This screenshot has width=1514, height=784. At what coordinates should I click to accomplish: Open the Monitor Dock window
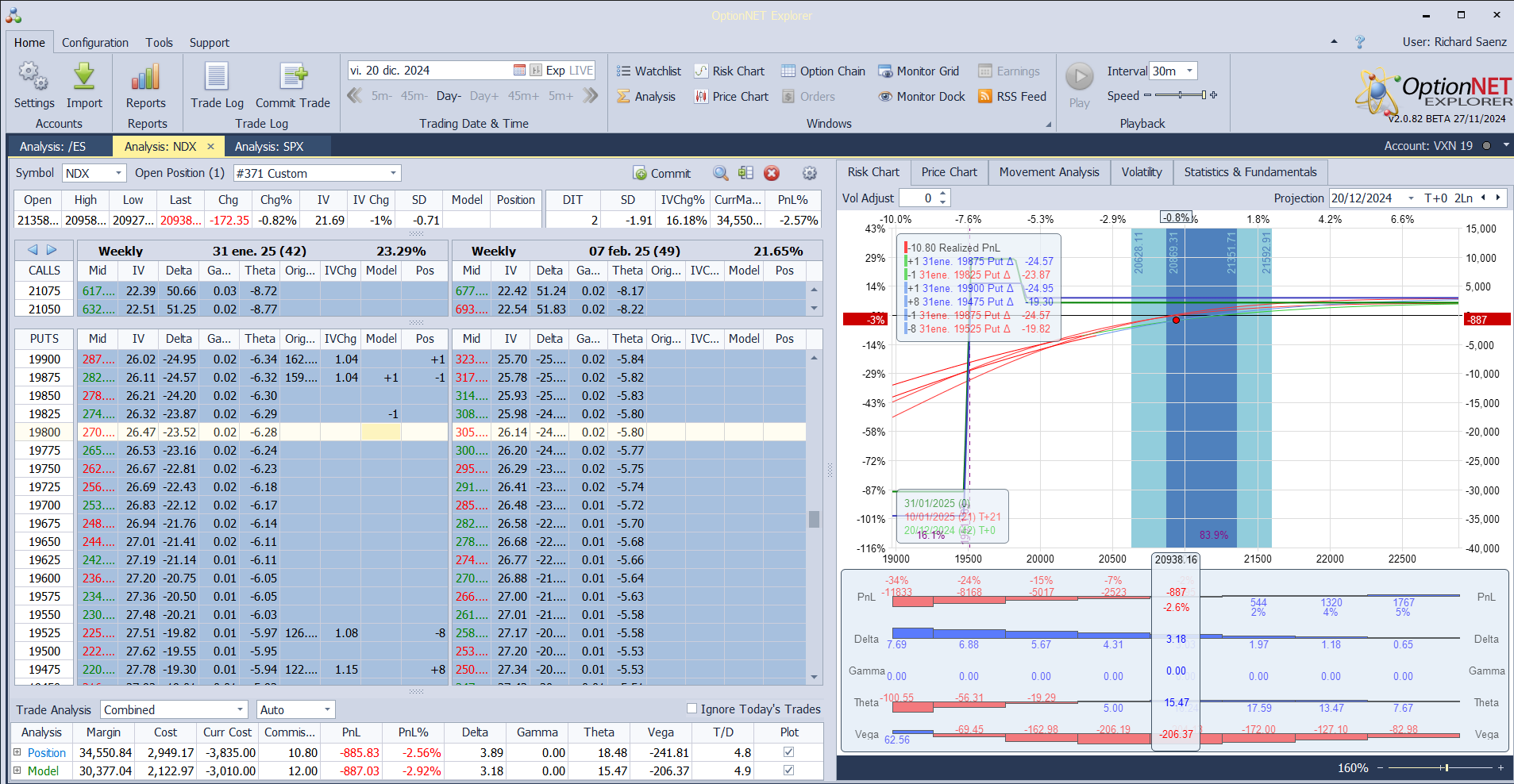(x=922, y=96)
